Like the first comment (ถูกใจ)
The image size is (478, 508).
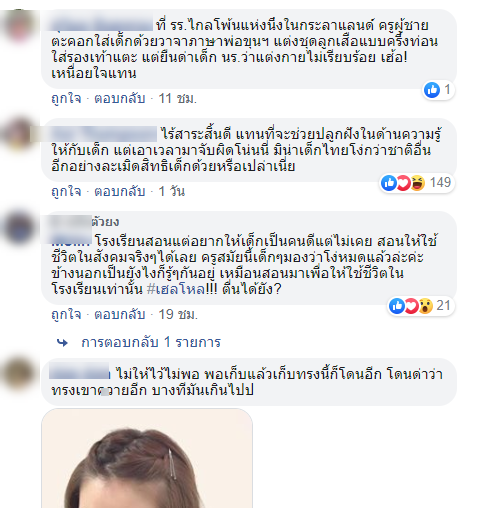tap(66, 98)
